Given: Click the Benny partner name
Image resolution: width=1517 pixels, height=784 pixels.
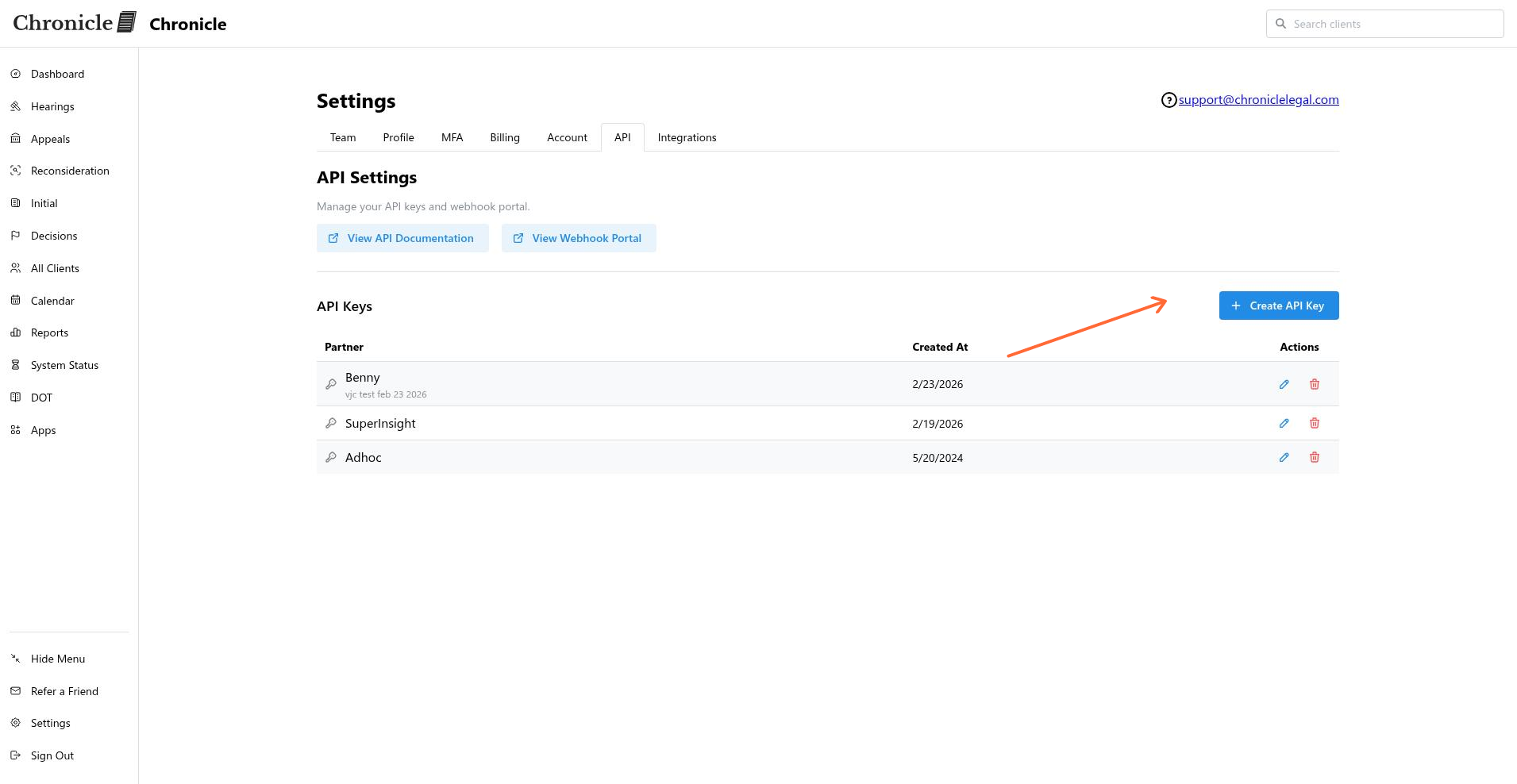Looking at the screenshot, I should coord(363,378).
